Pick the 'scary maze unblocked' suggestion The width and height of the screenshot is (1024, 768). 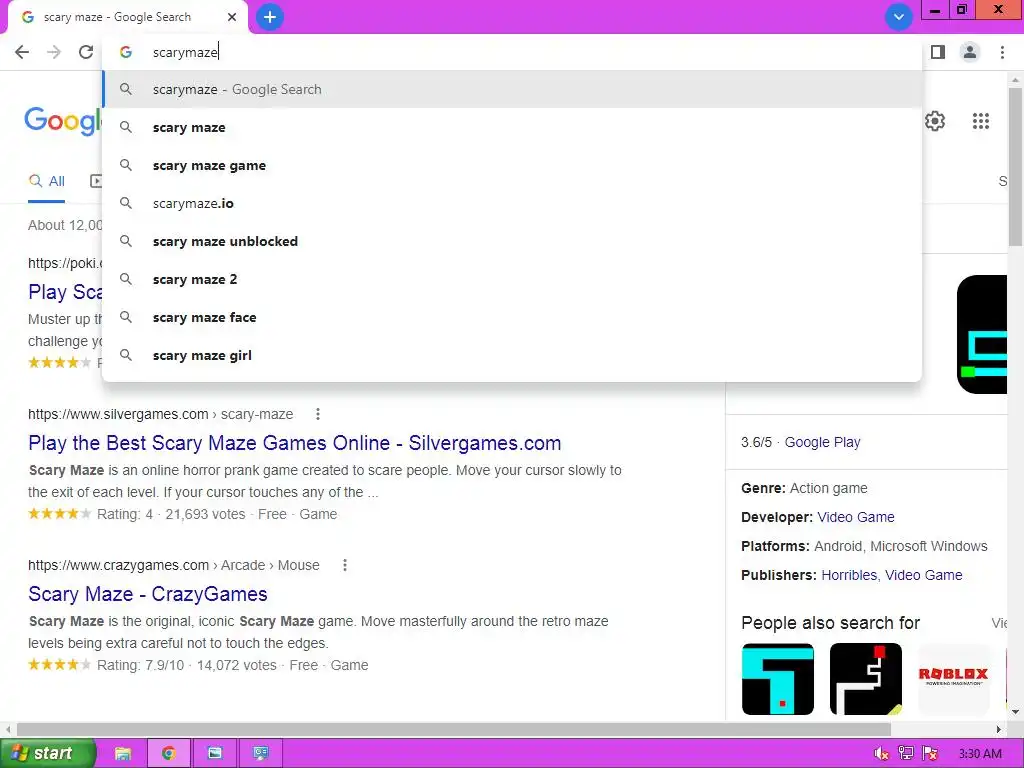[512, 241]
